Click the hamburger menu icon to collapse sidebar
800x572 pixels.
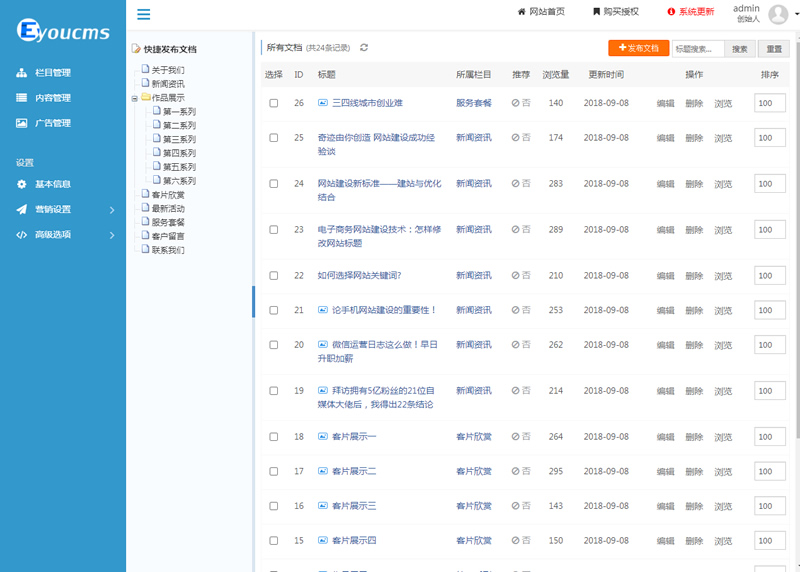144,14
